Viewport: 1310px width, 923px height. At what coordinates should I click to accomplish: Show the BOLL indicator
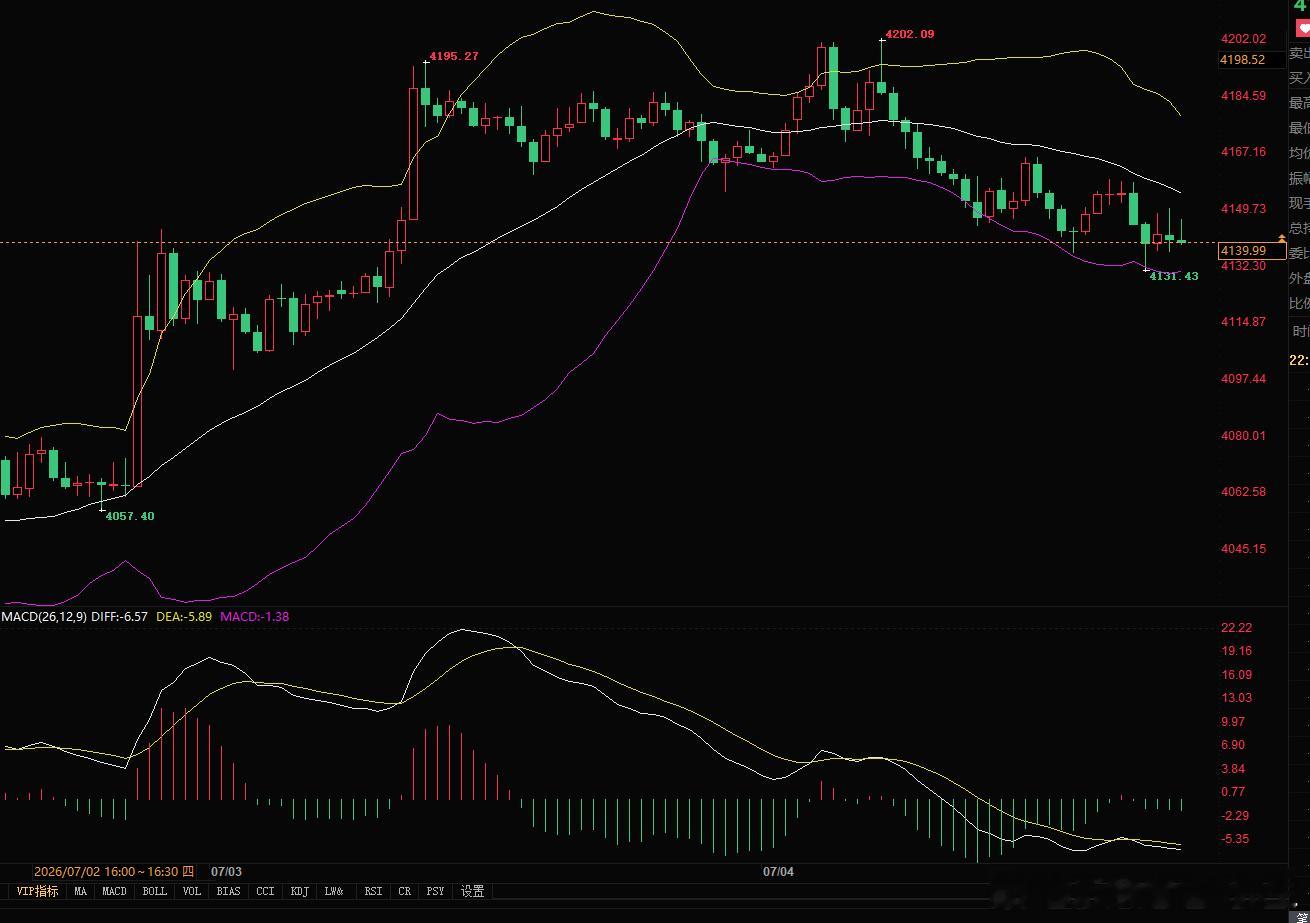pyautogui.click(x=154, y=891)
